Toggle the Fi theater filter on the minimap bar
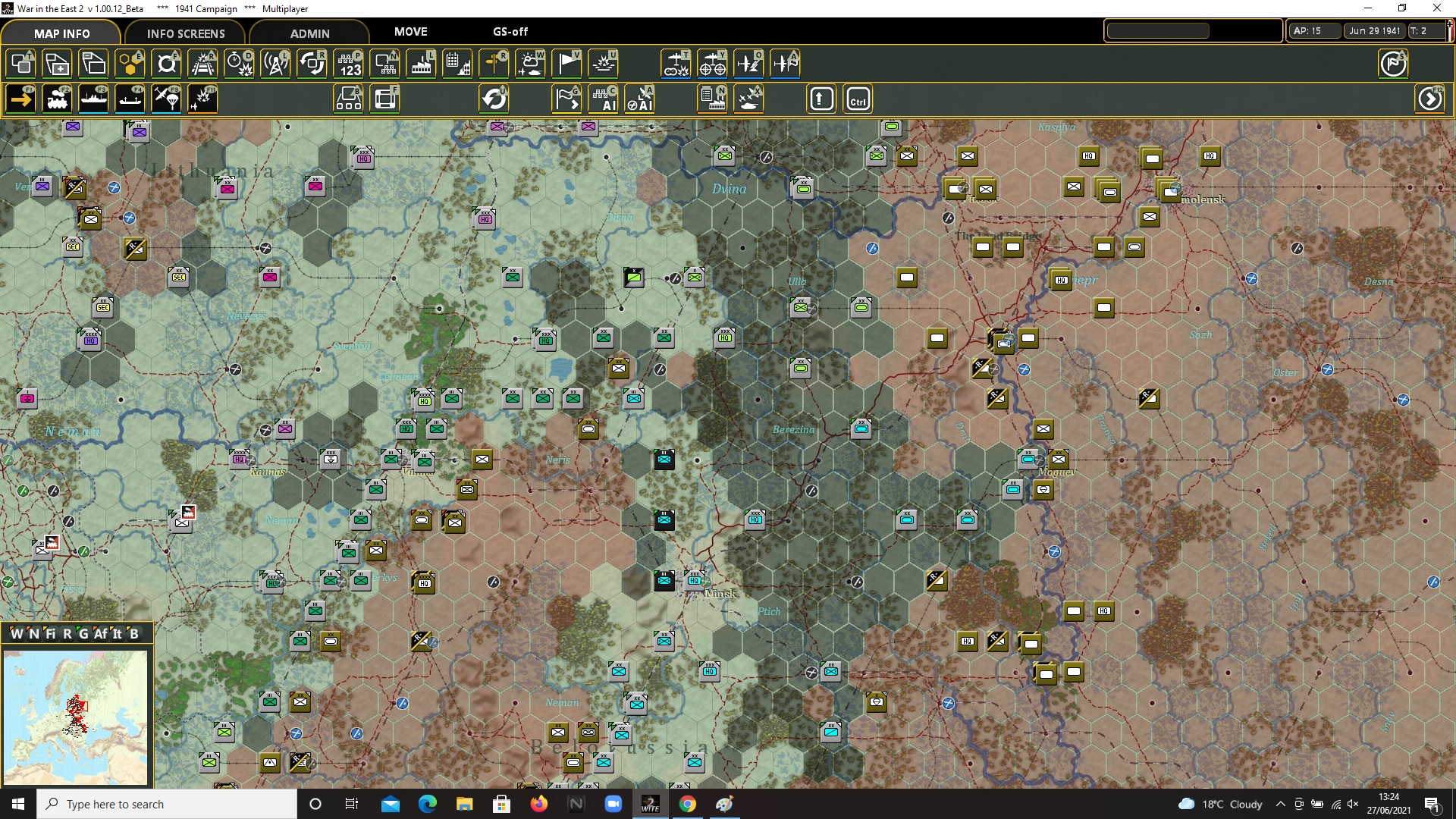The width and height of the screenshot is (1456, 819). click(50, 634)
